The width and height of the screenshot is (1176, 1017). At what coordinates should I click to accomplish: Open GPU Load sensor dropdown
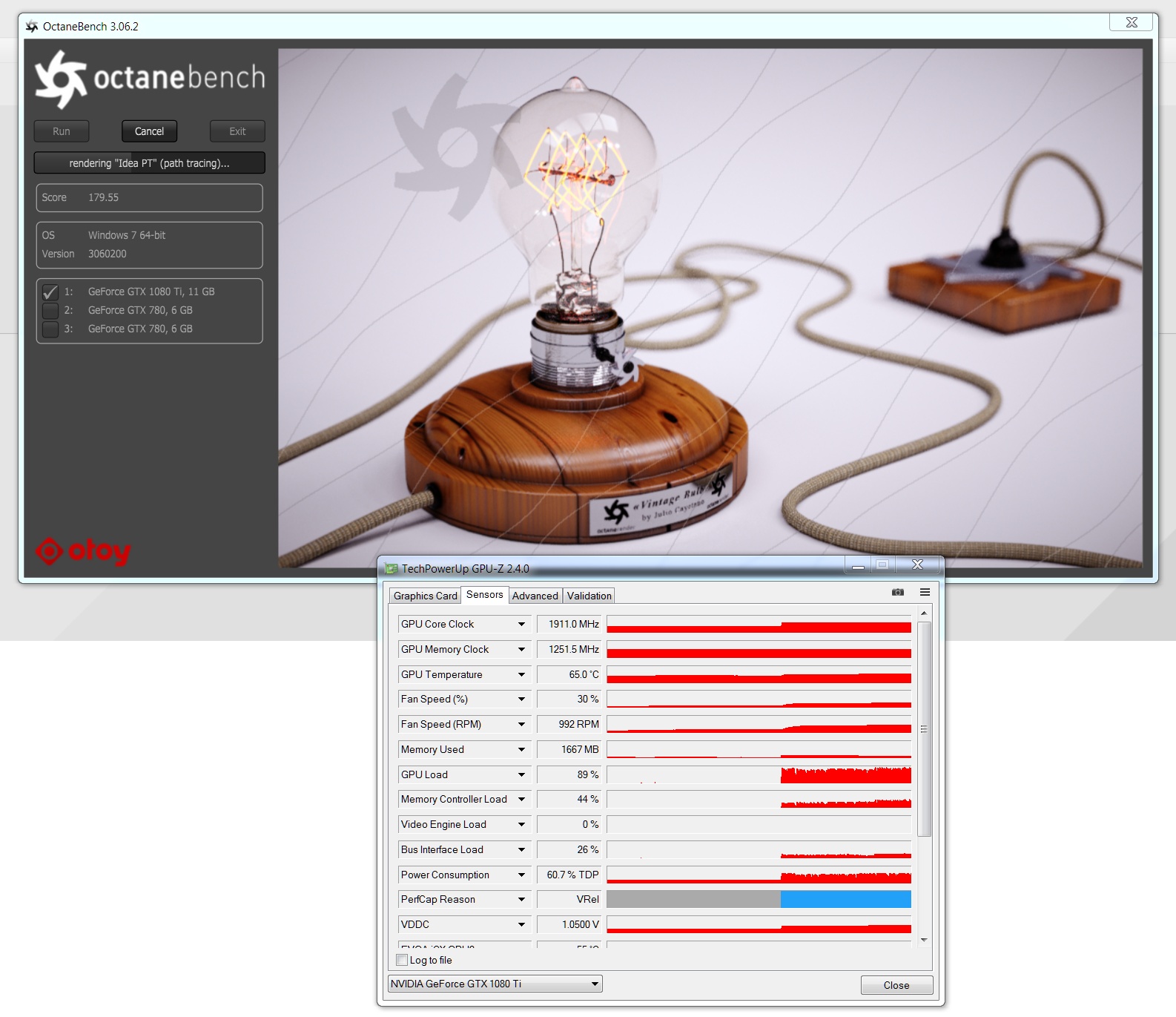[522, 775]
